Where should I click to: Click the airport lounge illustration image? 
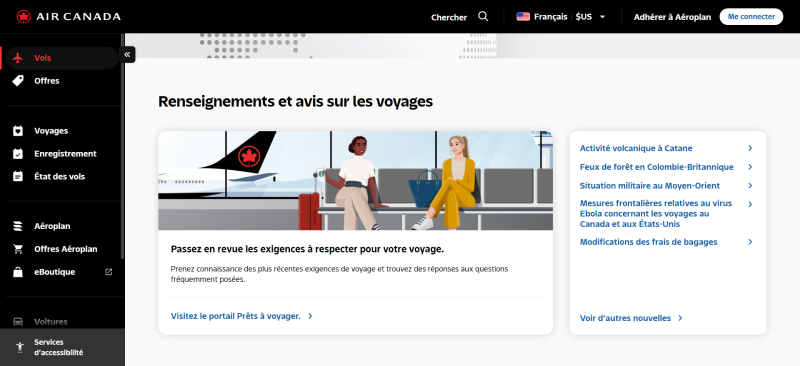coord(356,181)
